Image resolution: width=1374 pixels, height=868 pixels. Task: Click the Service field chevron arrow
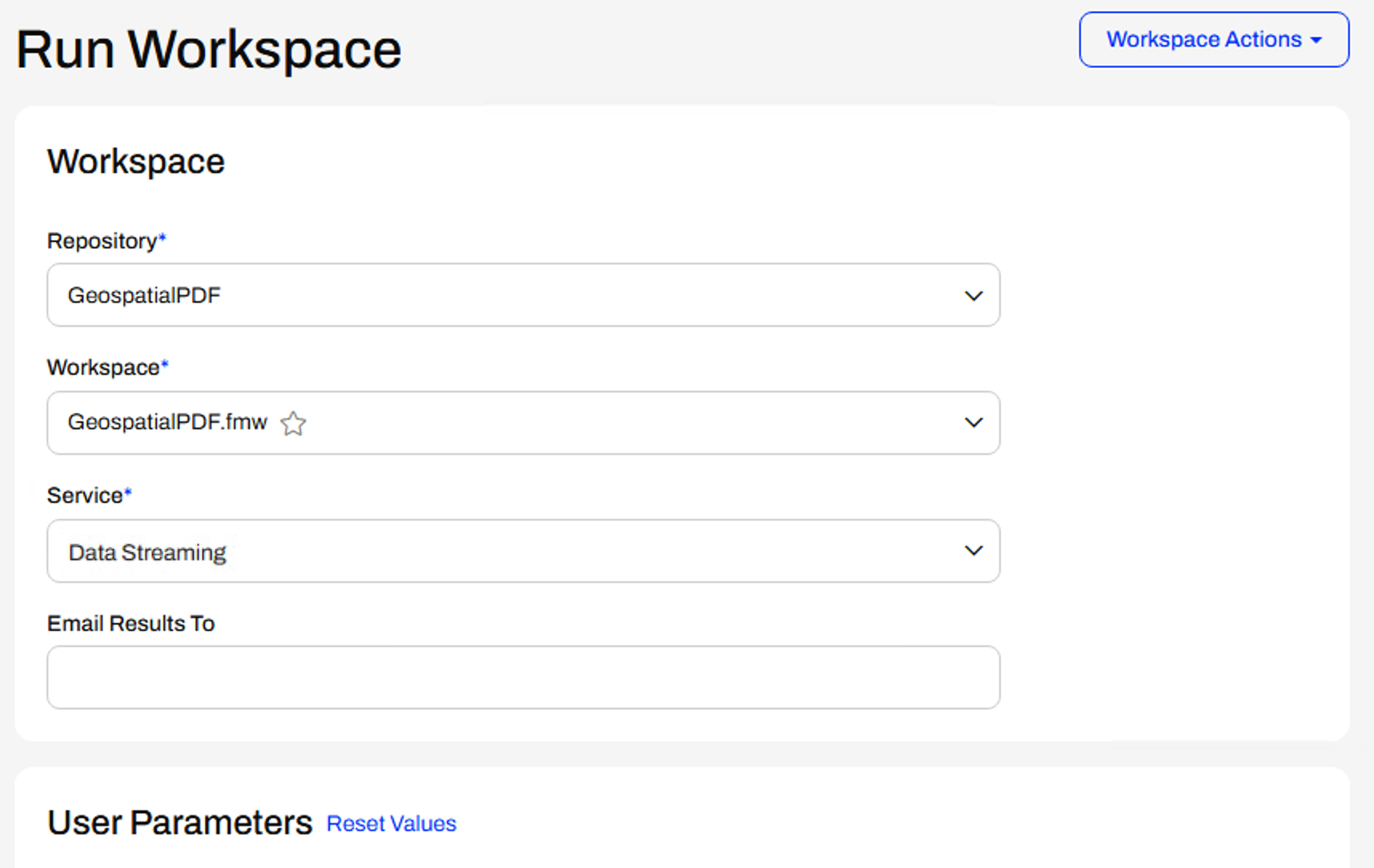974,550
